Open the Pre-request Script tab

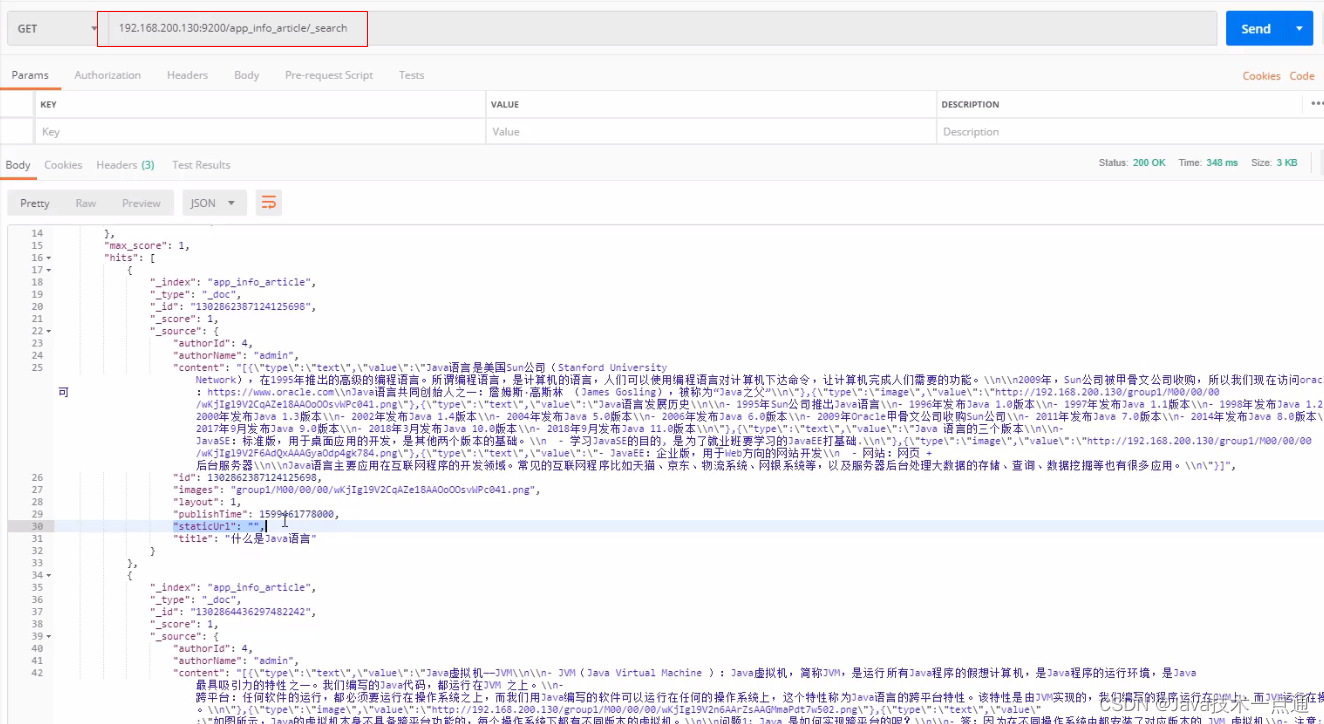(329, 75)
